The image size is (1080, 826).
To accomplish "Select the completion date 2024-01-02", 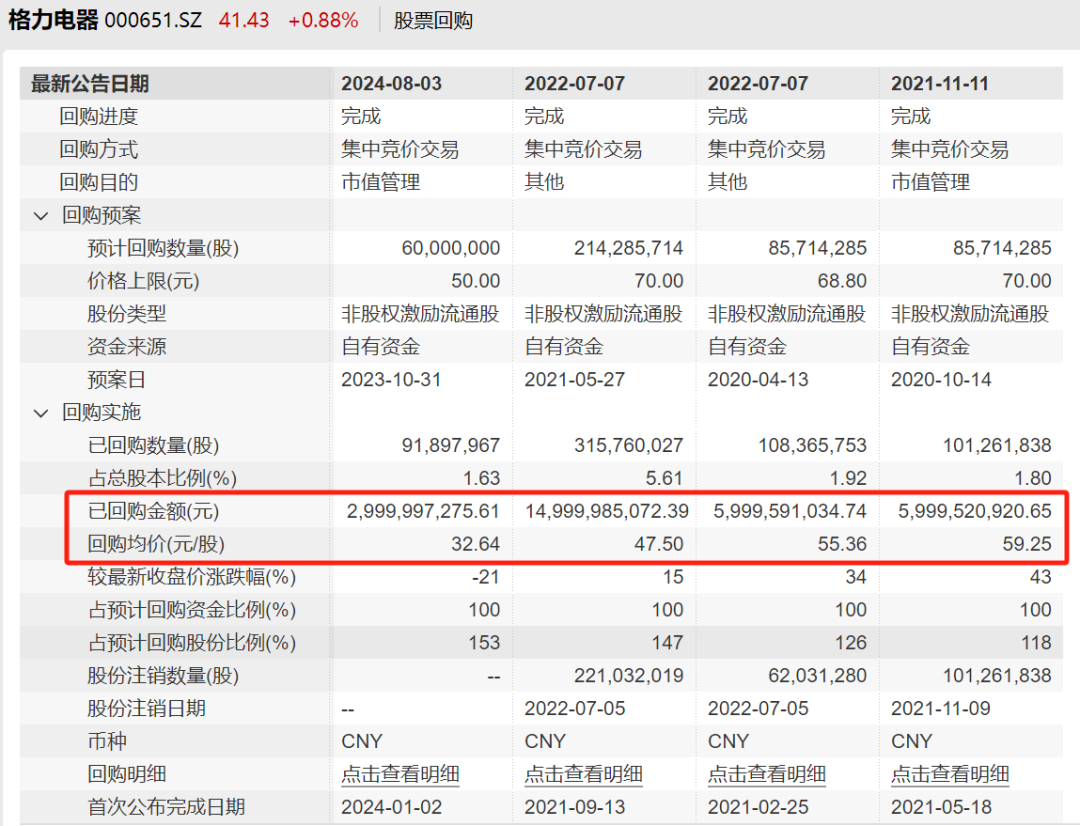I will pos(391,807).
